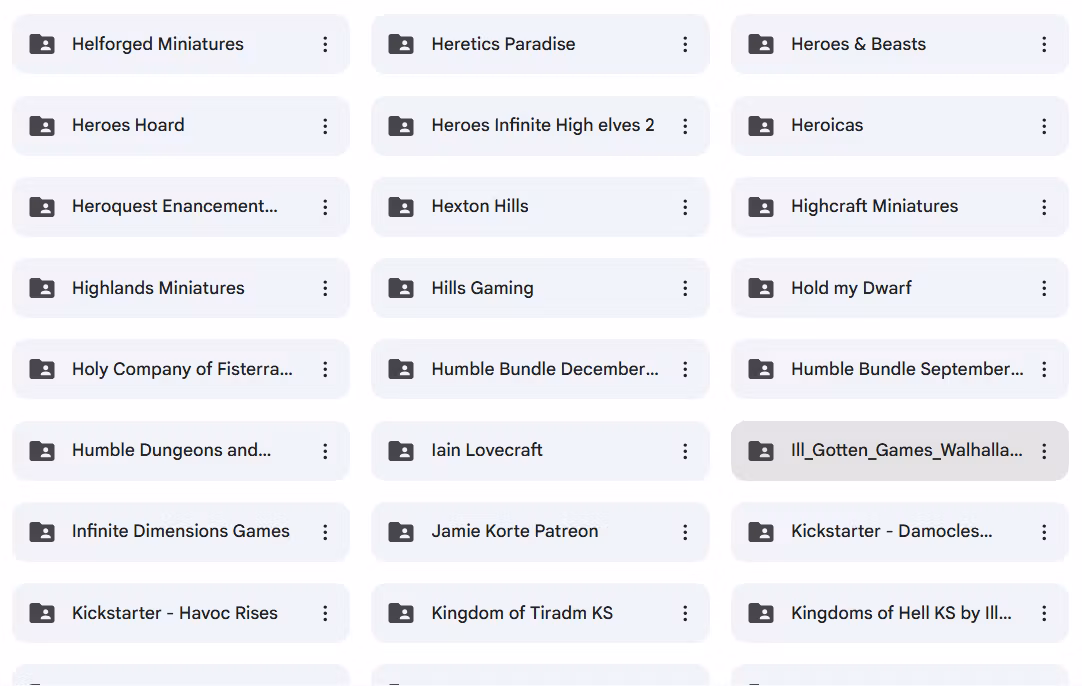This screenshot has width=1082, height=686.
Task: Show options menu for Hills Gaming
Action: tap(685, 288)
